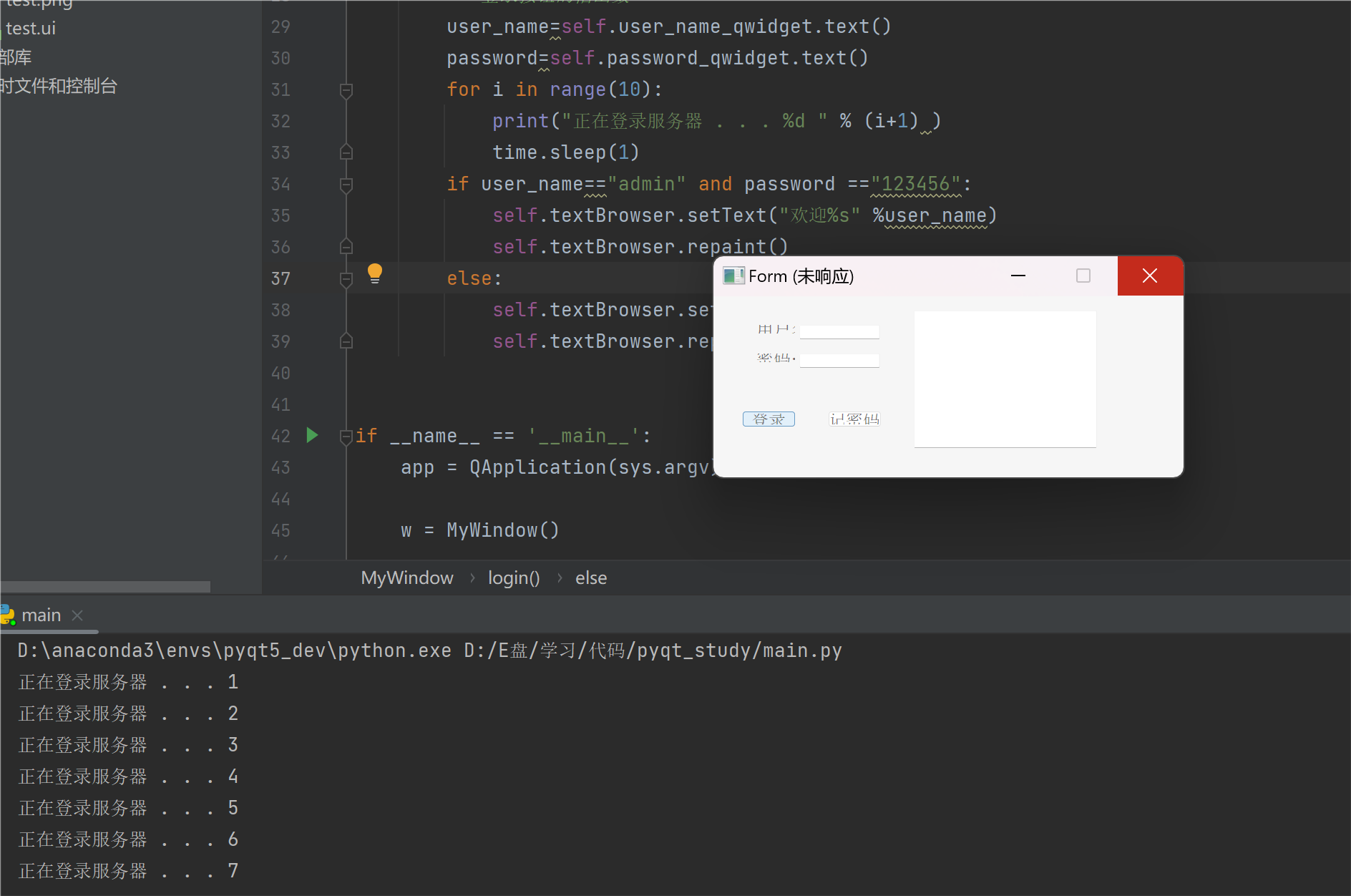Collapse the __main__ block fold at line 42
1351x896 pixels.
pos(346,436)
